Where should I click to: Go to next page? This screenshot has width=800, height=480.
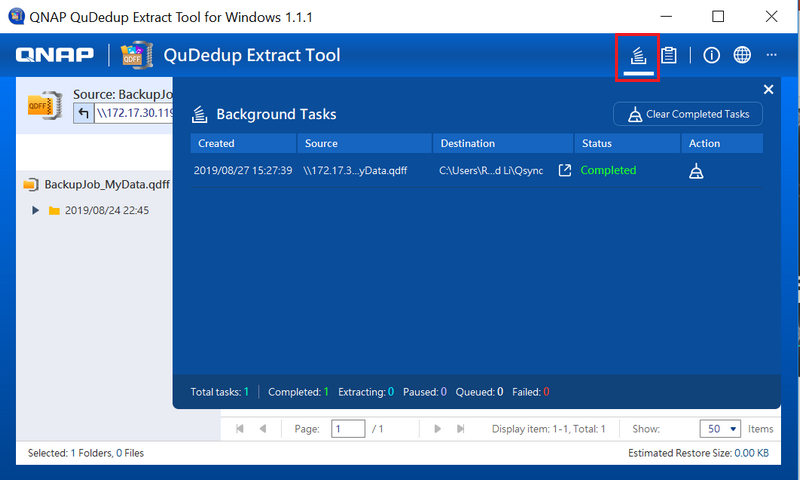pyautogui.click(x=437, y=428)
